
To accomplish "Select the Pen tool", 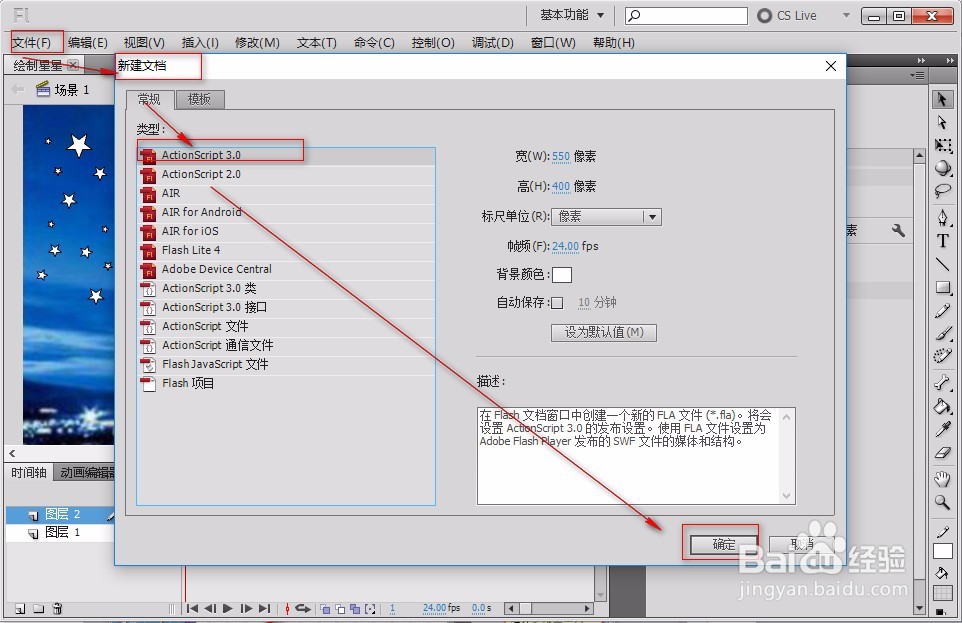I will 942,217.
